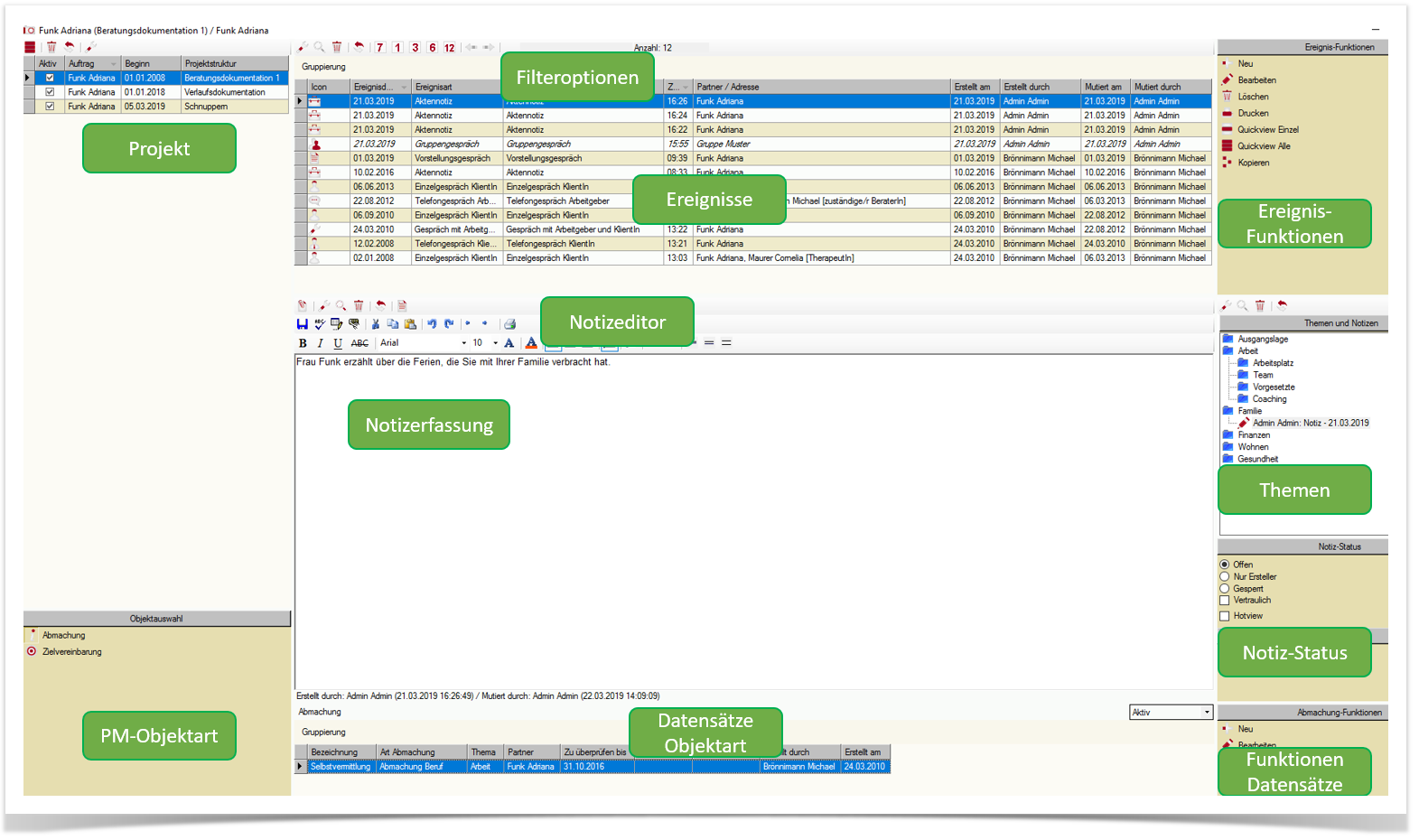This screenshot has width=1419, height=840.
Task: Click Löschen in Ereignis-Funktionen
Action: click(x=1253, y=97)
